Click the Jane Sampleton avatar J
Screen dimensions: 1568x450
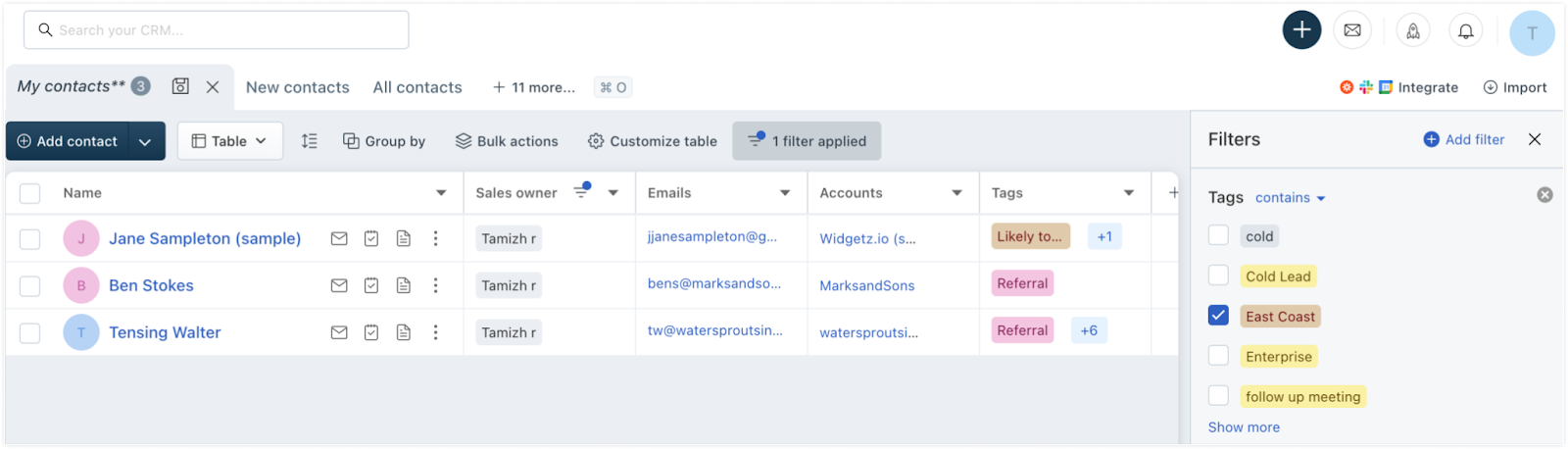[81, 238]
